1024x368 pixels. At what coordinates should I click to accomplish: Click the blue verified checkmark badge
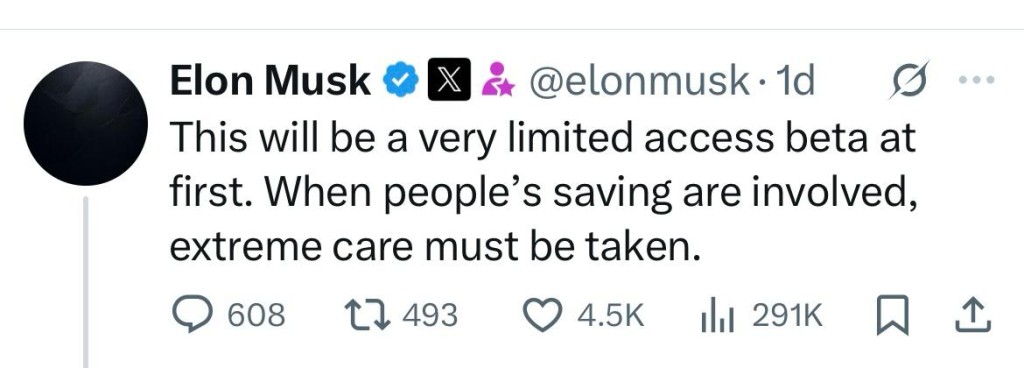pos(400,80)
